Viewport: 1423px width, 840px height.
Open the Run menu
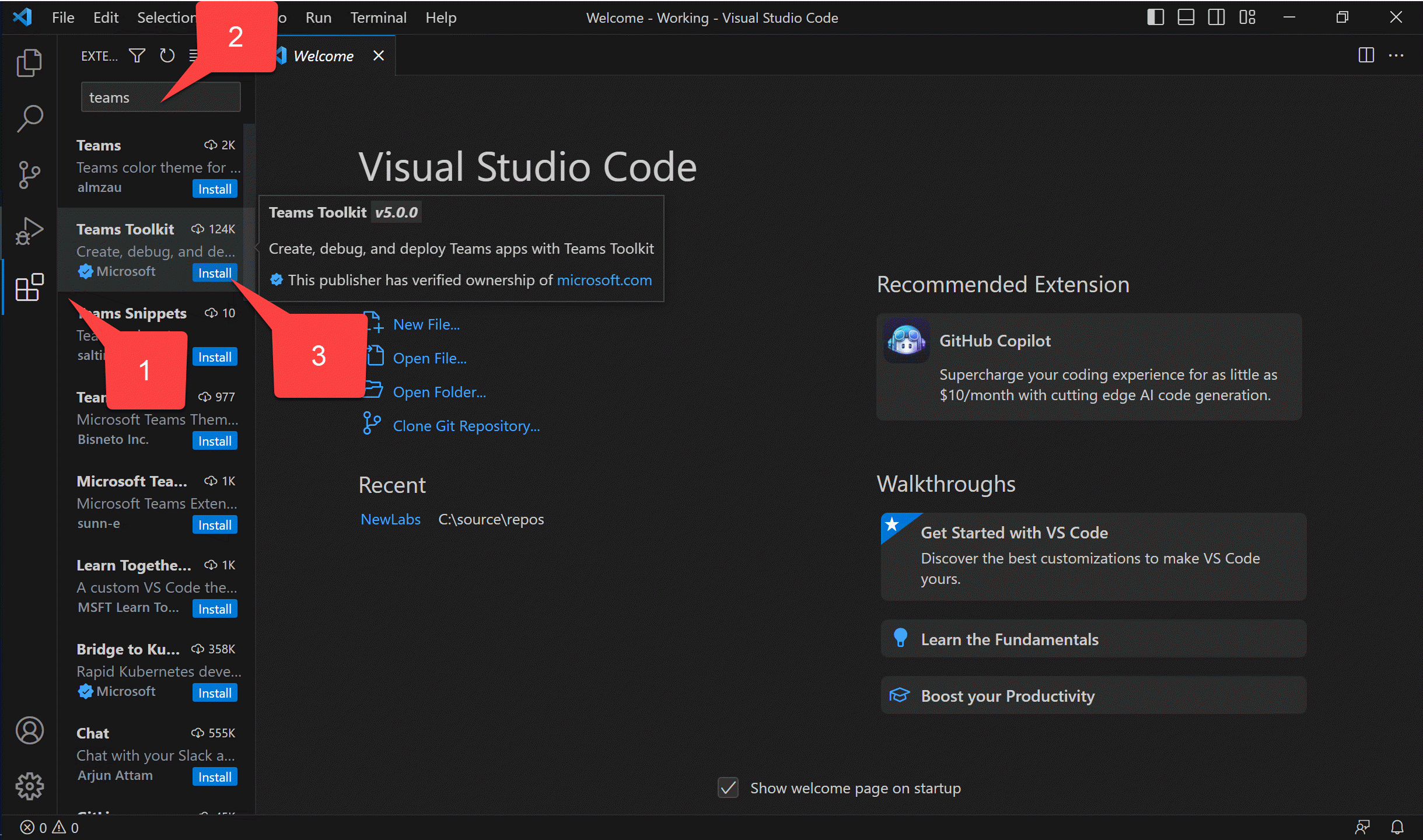tap(319, 17)
